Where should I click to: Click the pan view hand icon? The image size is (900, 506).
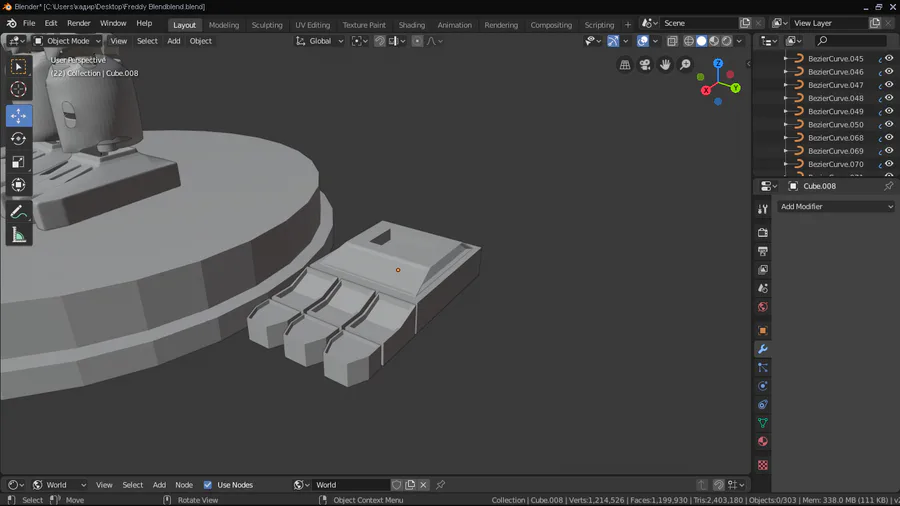coord(665,65)
